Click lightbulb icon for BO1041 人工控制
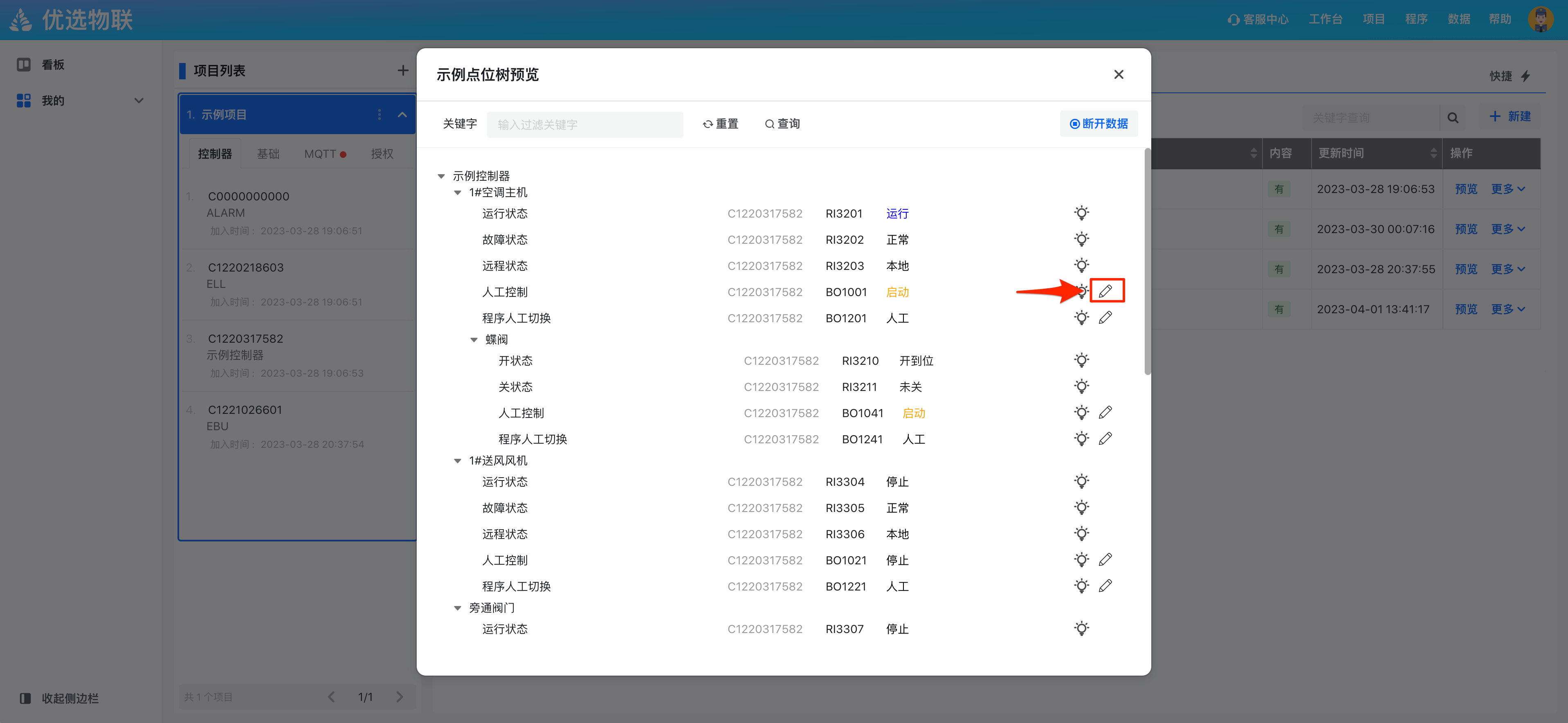The width and height of the screenshot is (1568, 723). tap(1081, 413)
